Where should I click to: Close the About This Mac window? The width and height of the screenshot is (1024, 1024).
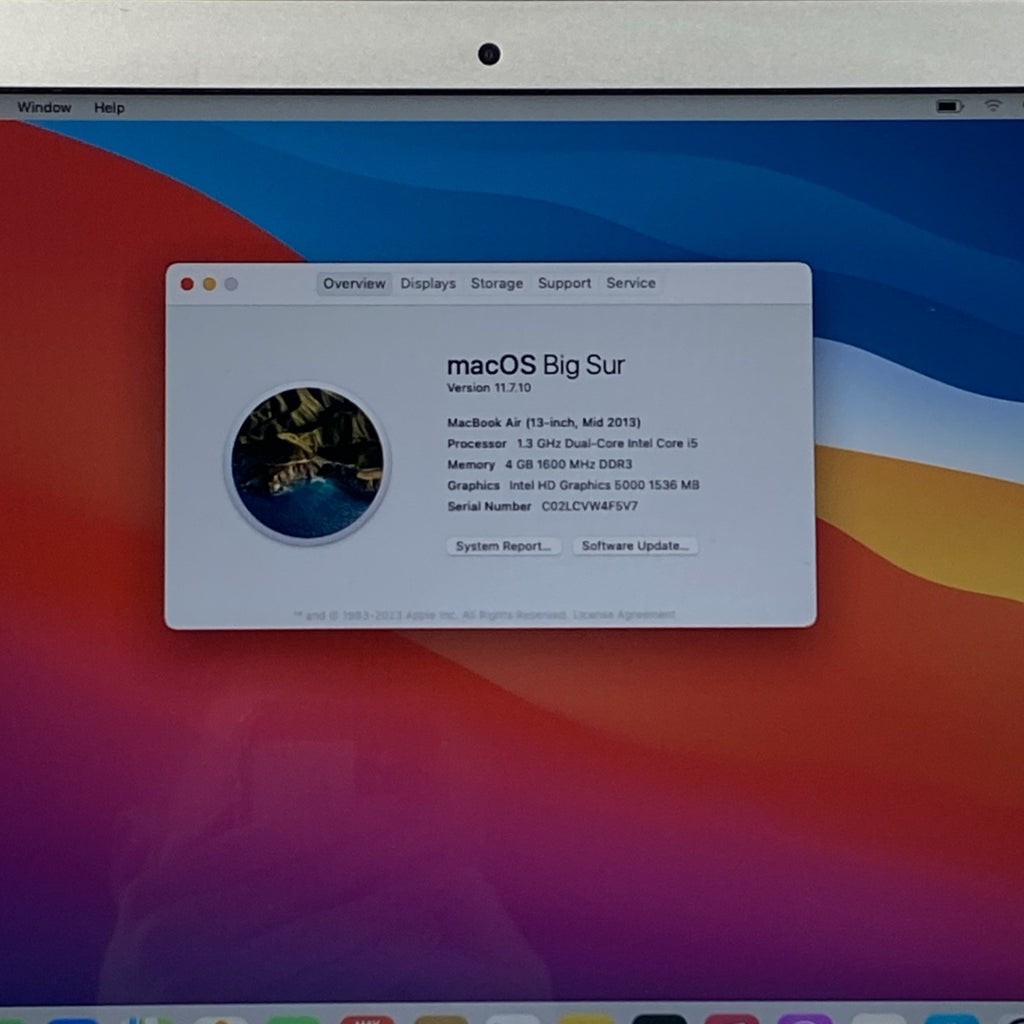tap(187, 284)
